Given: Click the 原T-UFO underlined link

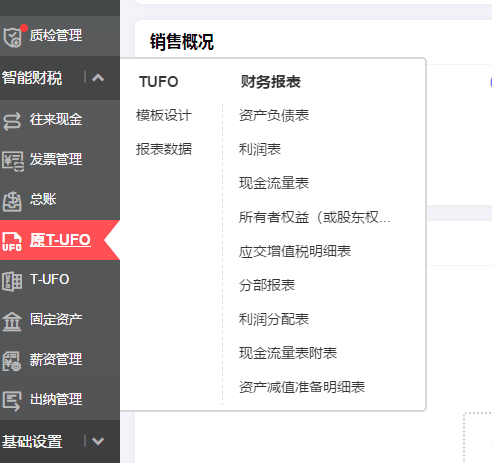Looking at the screenshot, I should click(60, 240).
